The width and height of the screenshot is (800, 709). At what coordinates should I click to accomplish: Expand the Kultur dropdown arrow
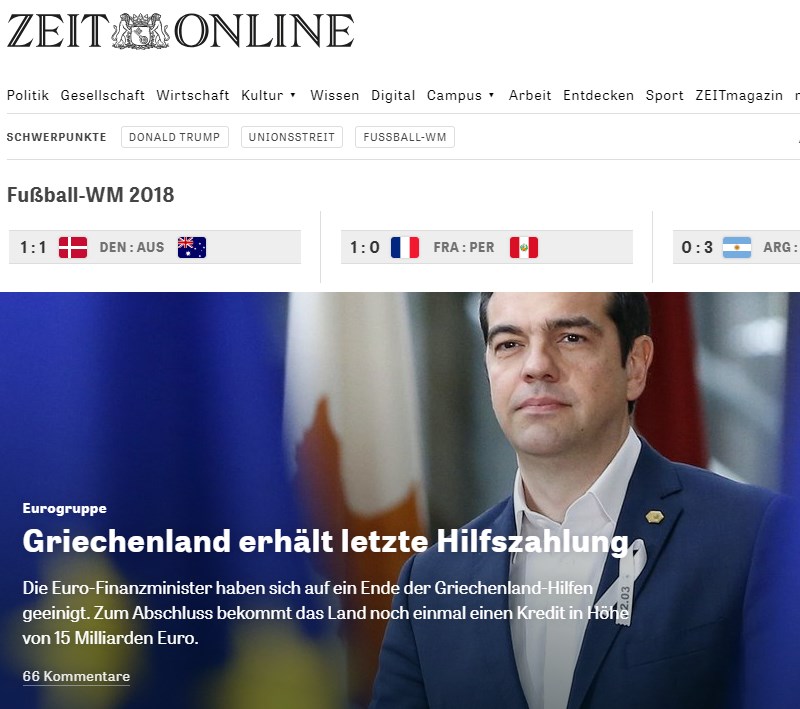(293, 95)
